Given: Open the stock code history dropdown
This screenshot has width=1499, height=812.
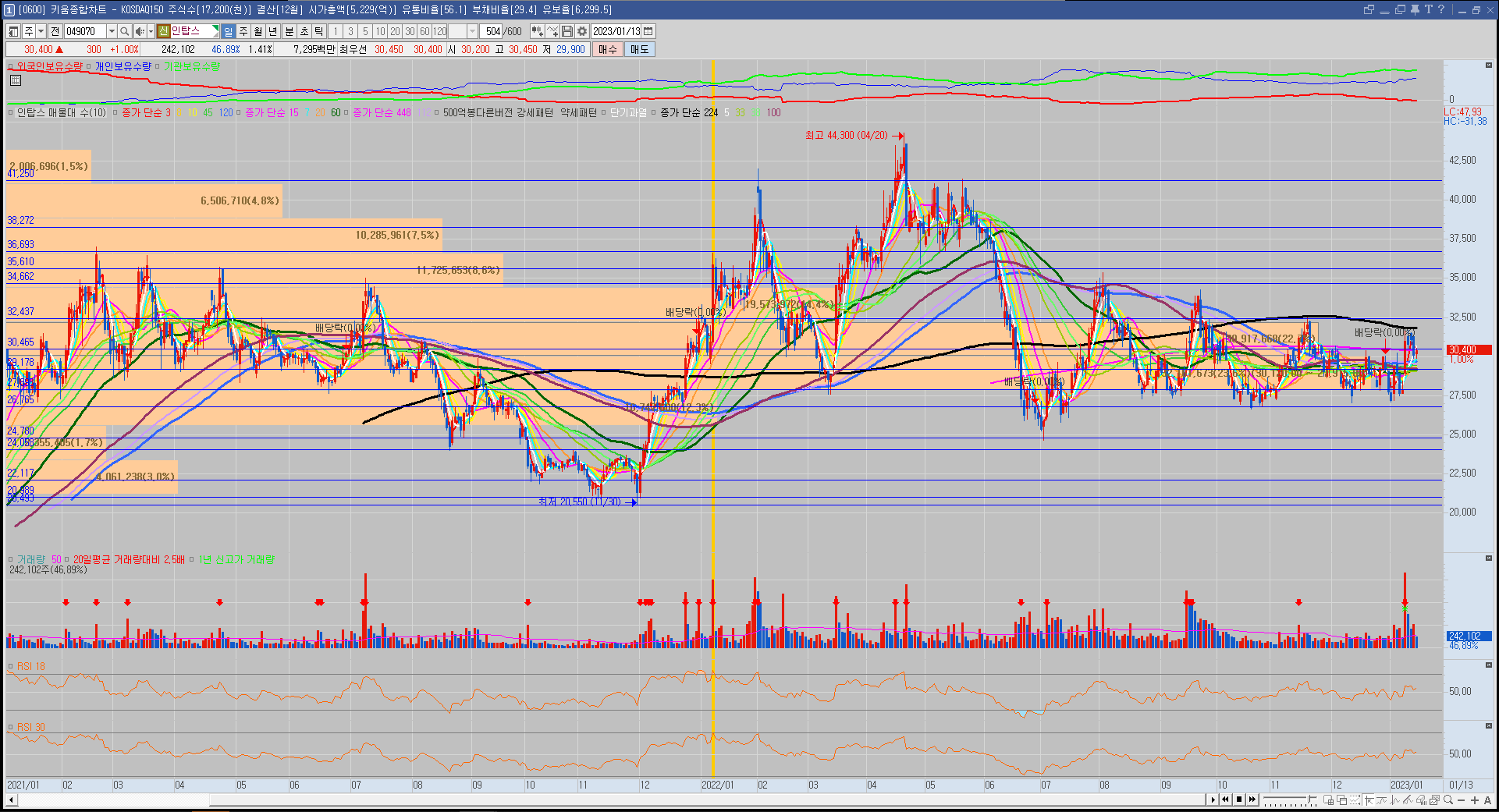Looking at the screenshot, I should 112,31.
